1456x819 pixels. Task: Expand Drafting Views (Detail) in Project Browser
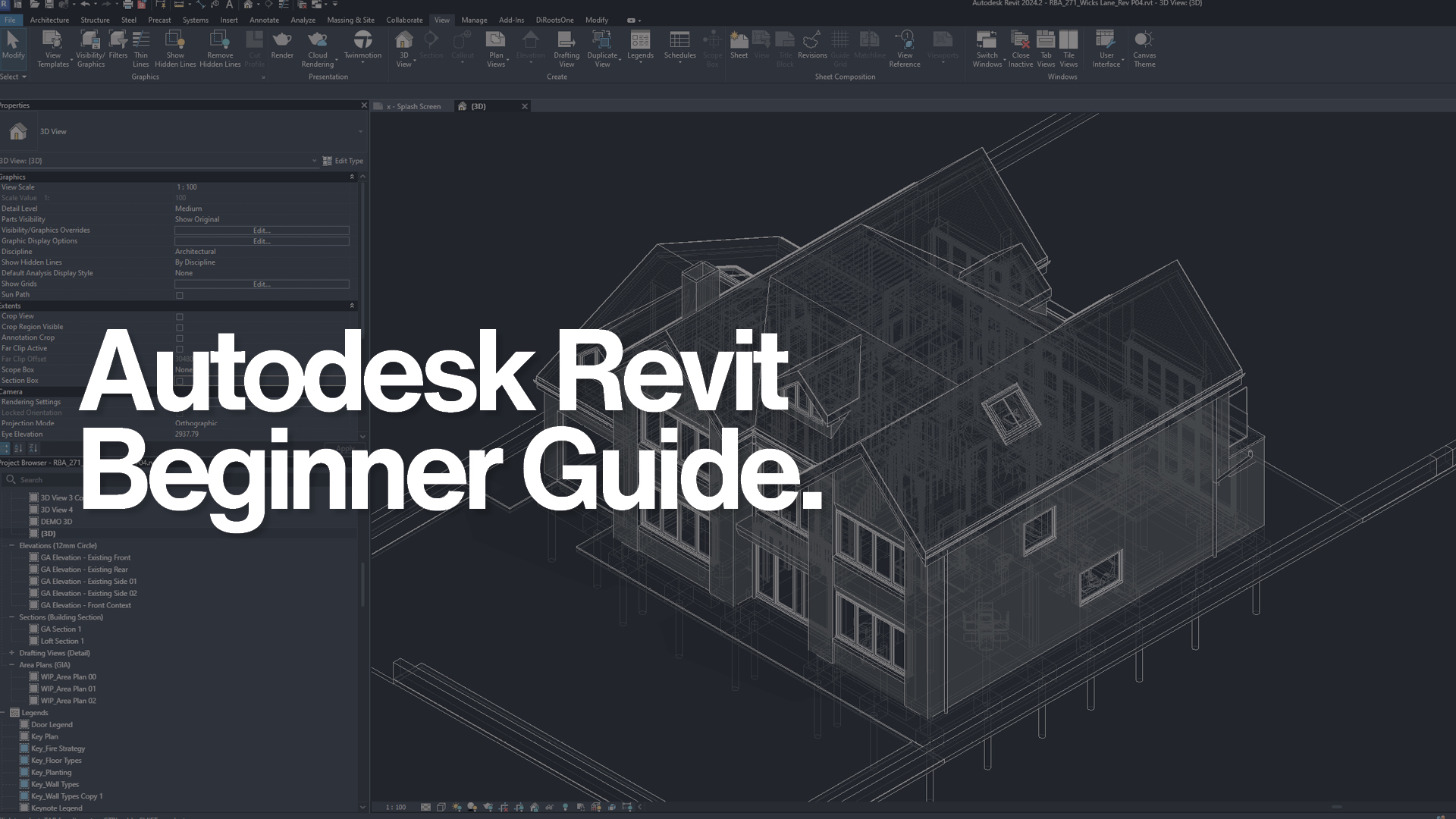(x=11, y=653)
